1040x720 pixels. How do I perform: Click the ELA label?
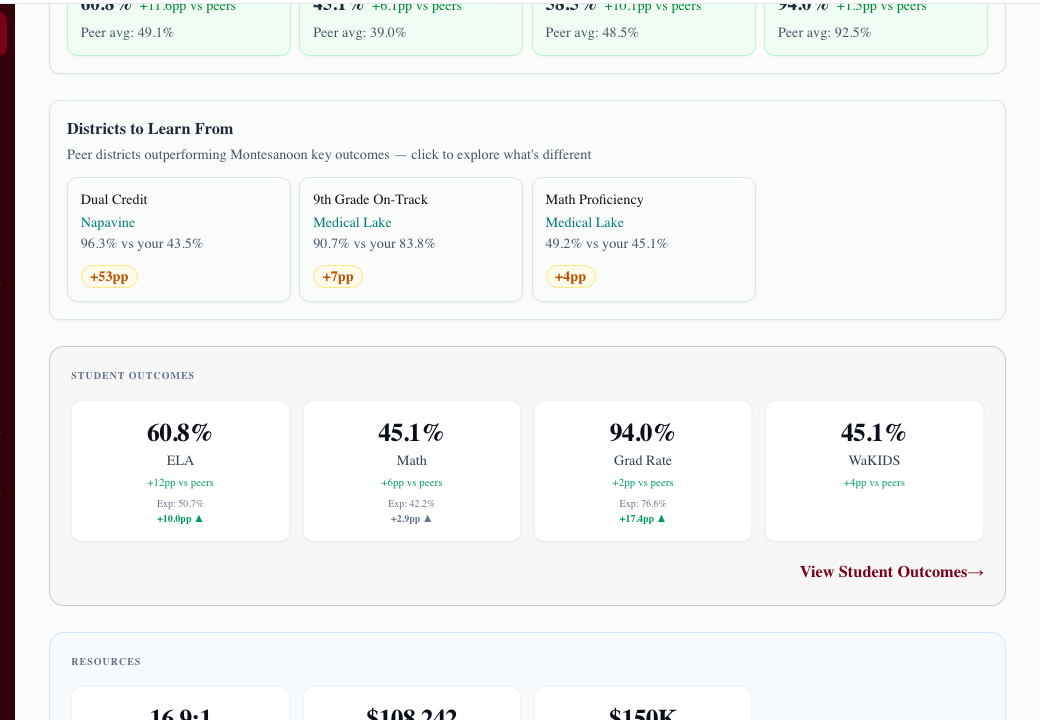click(x=180, y=460)
